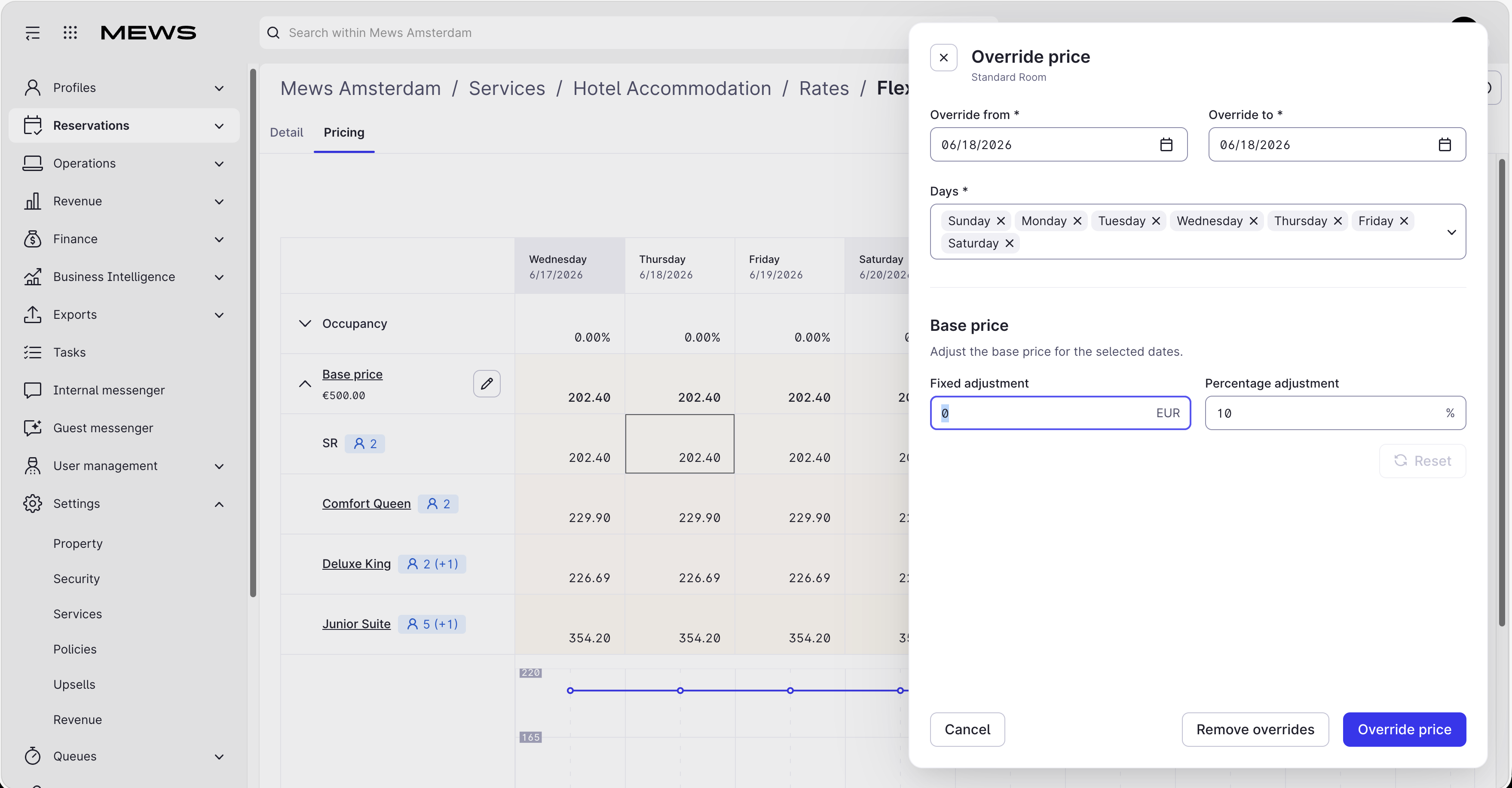Viewport: 1512px width, 788px height.
Task: Go to Hotel Accommodation breadcrumb
Action: pos(672,88)
